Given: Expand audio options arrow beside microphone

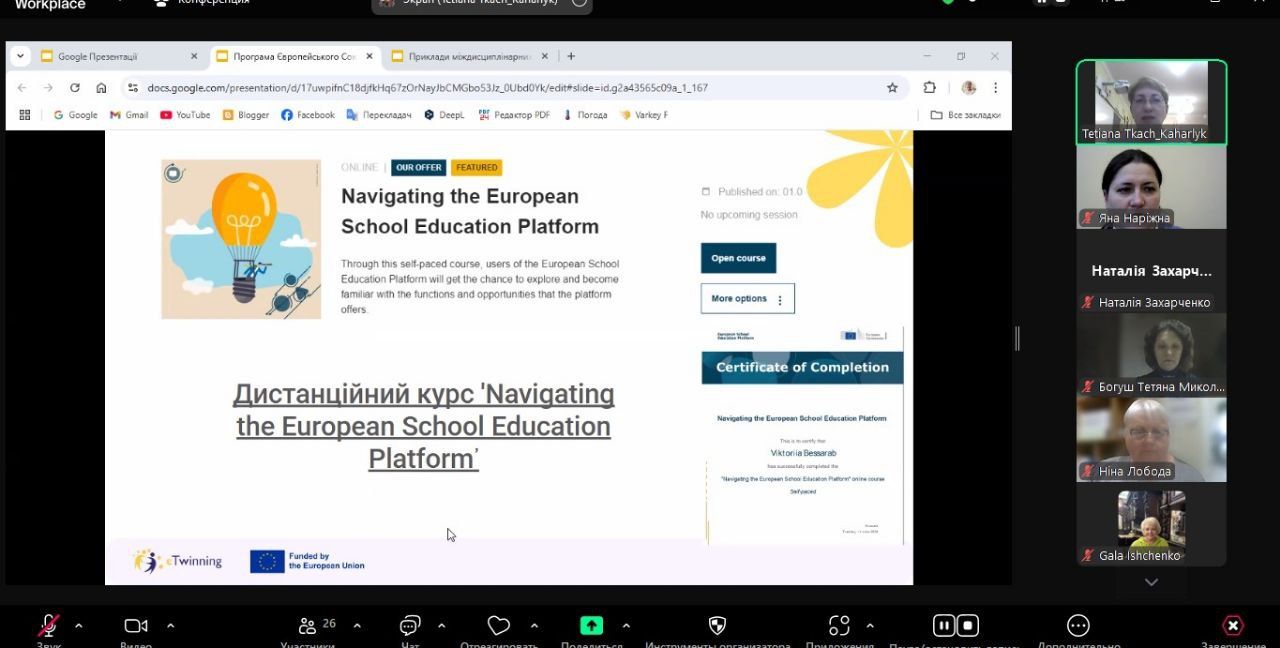Looking at the screenshot, I should tap(79, 626).
